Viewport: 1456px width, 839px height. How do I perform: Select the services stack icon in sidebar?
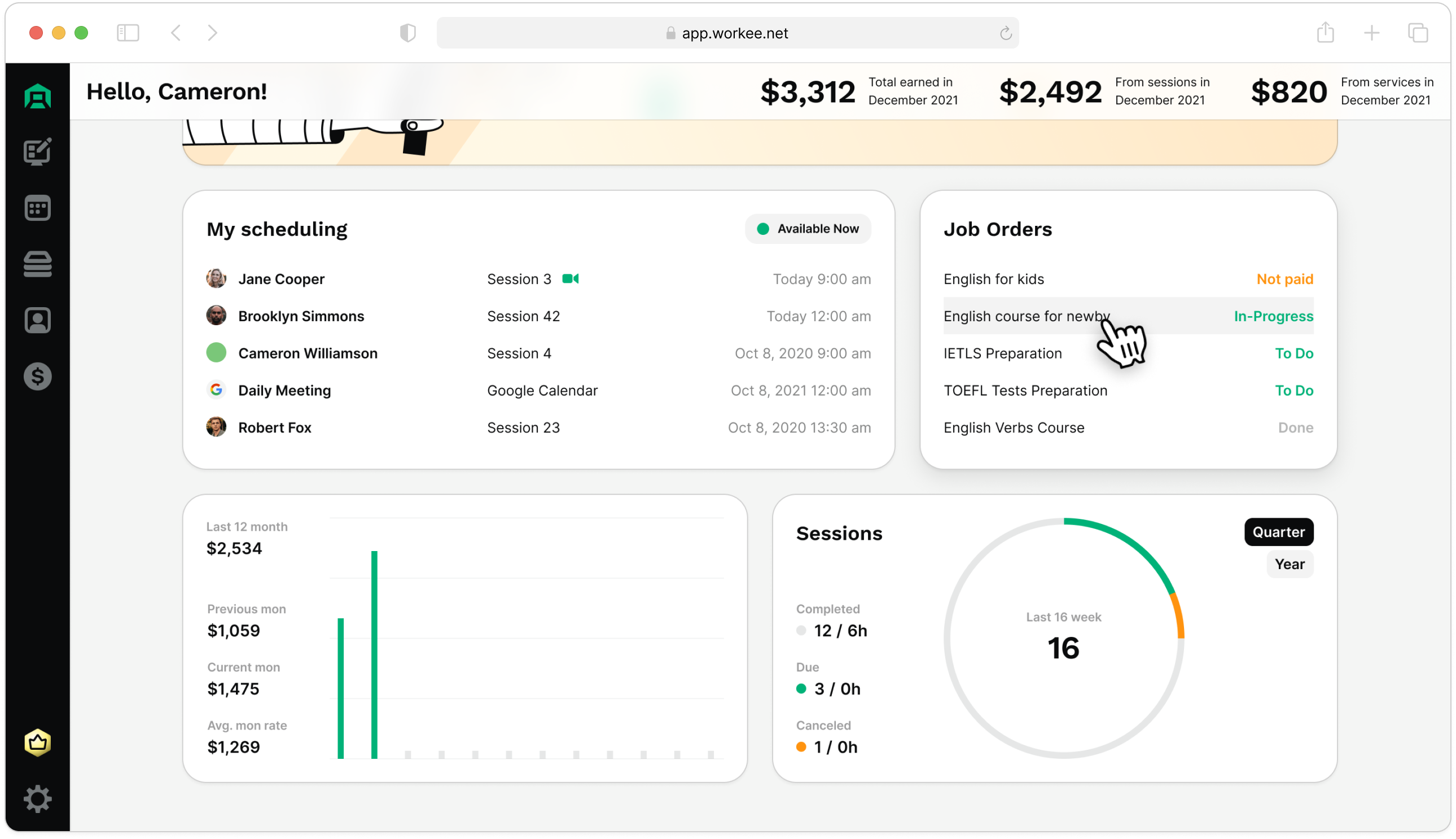pos(37,264)
